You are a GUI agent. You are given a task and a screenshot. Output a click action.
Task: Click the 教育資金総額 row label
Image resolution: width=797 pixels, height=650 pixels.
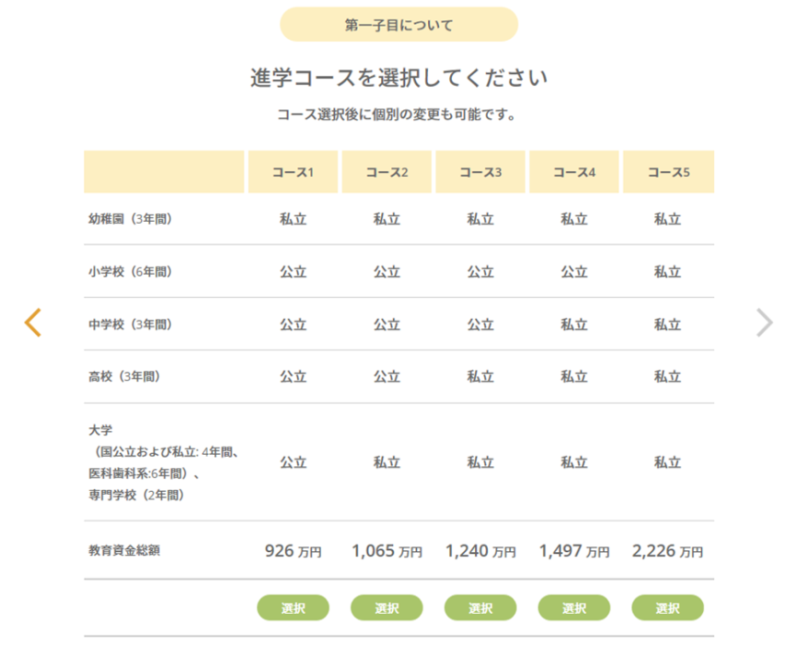click(x=125, y=550)
